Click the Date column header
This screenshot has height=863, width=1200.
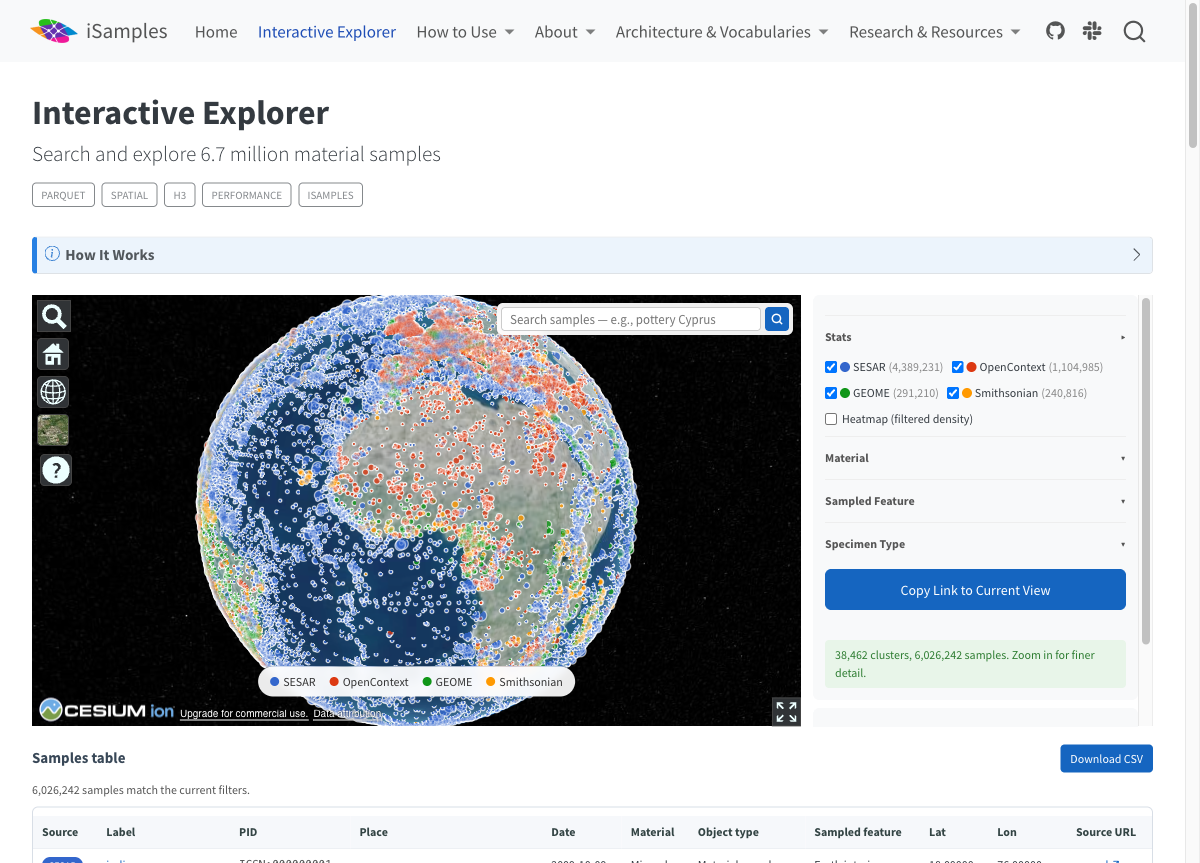coord(563,832)
